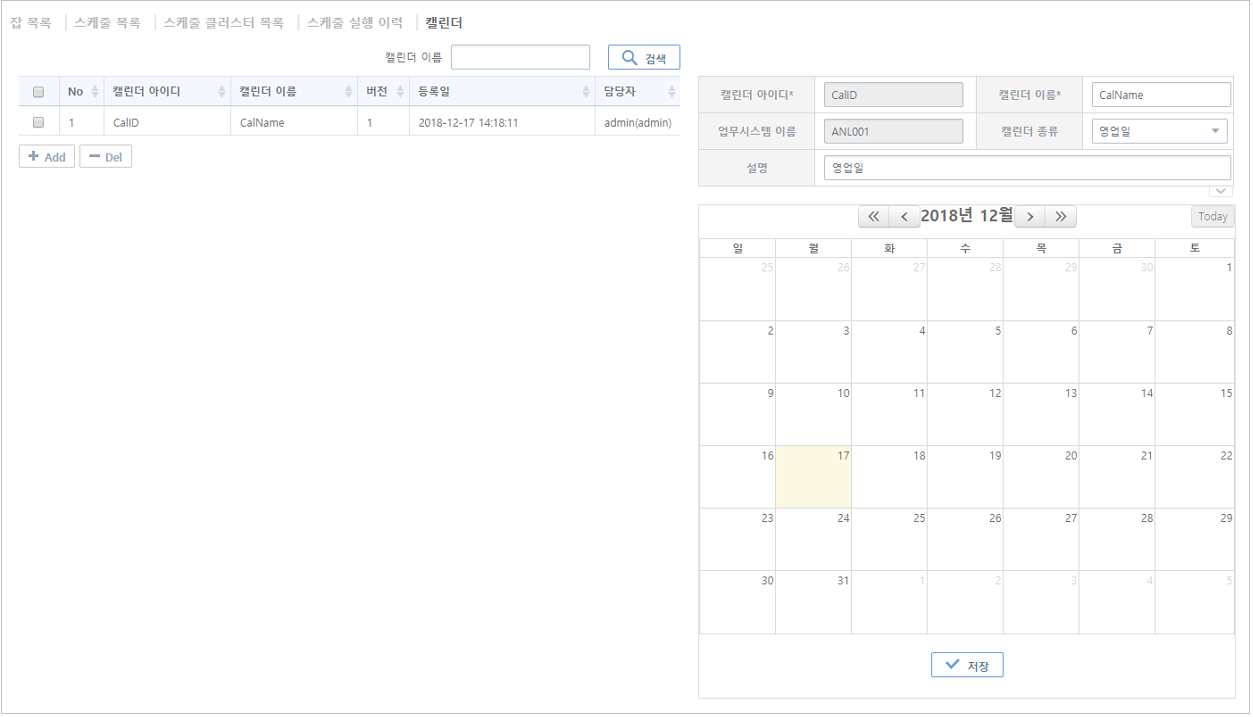
Task: Click the 토 weekday column header
Action: (x=1195, y=248)
